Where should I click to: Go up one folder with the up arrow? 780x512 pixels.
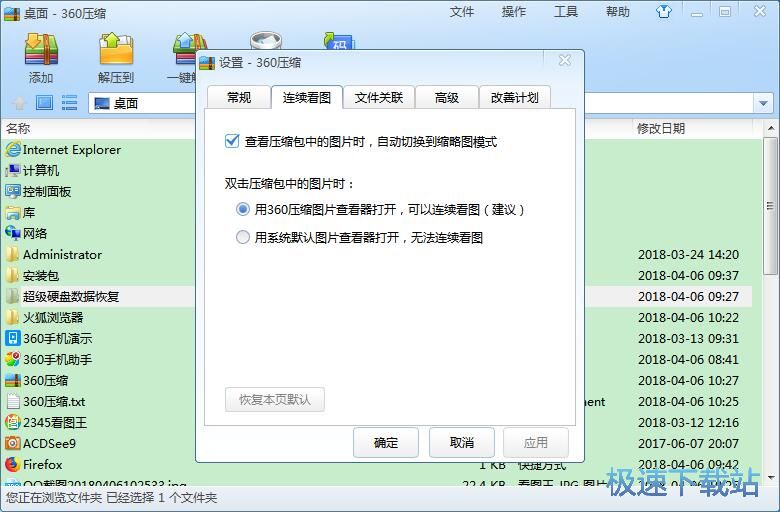[x=19, y=103]
